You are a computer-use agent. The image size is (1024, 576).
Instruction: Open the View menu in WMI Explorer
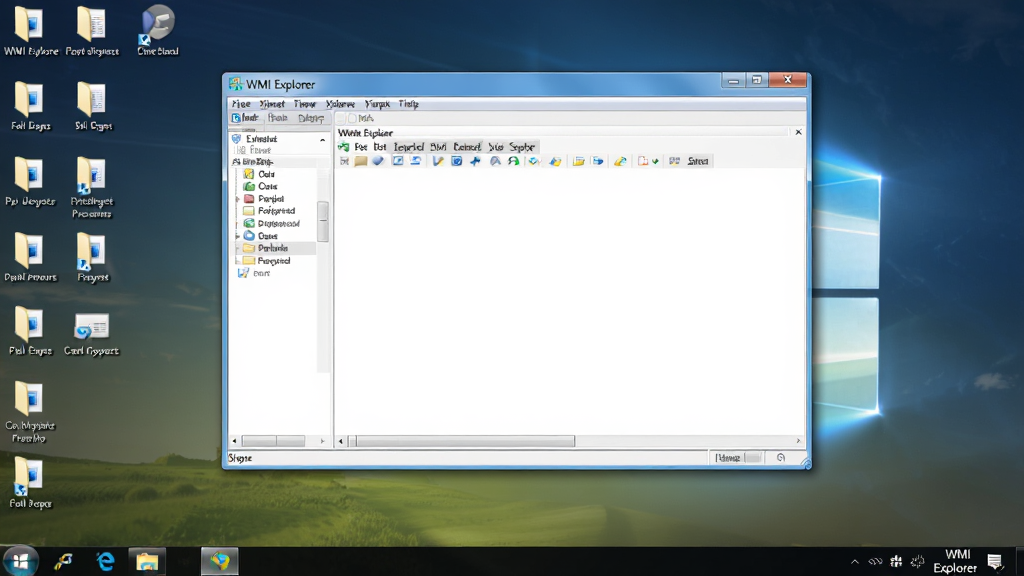[304, 104]
